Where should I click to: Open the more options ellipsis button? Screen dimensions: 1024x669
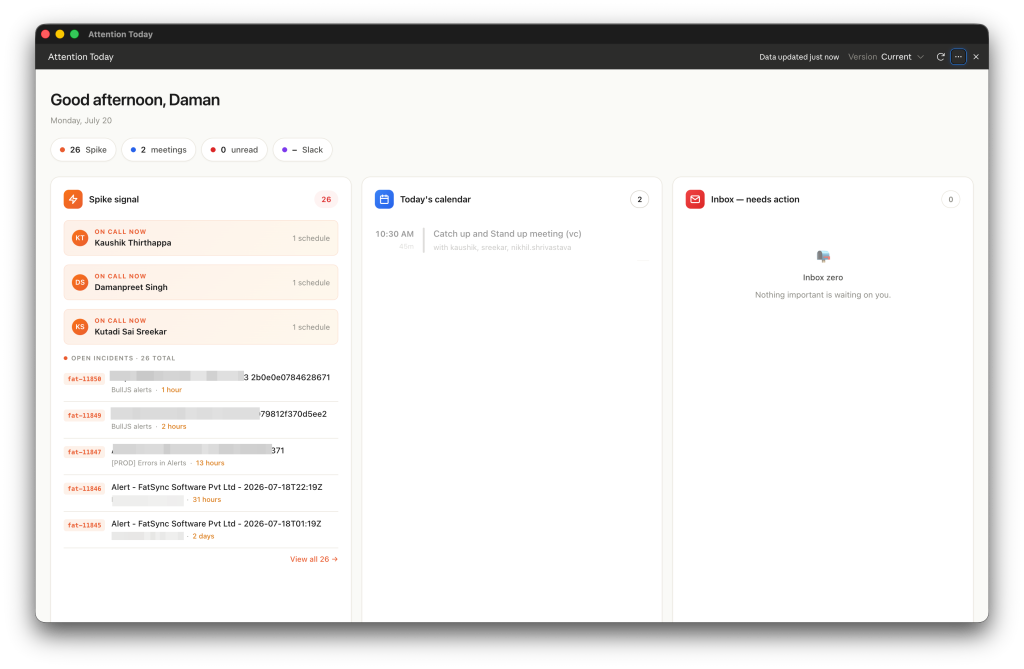pyautogui.click(x=958, y=57)
